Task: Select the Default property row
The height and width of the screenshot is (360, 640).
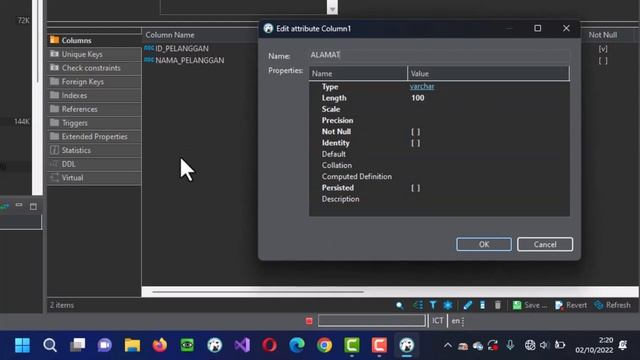Action: click(x=439, y=154)
